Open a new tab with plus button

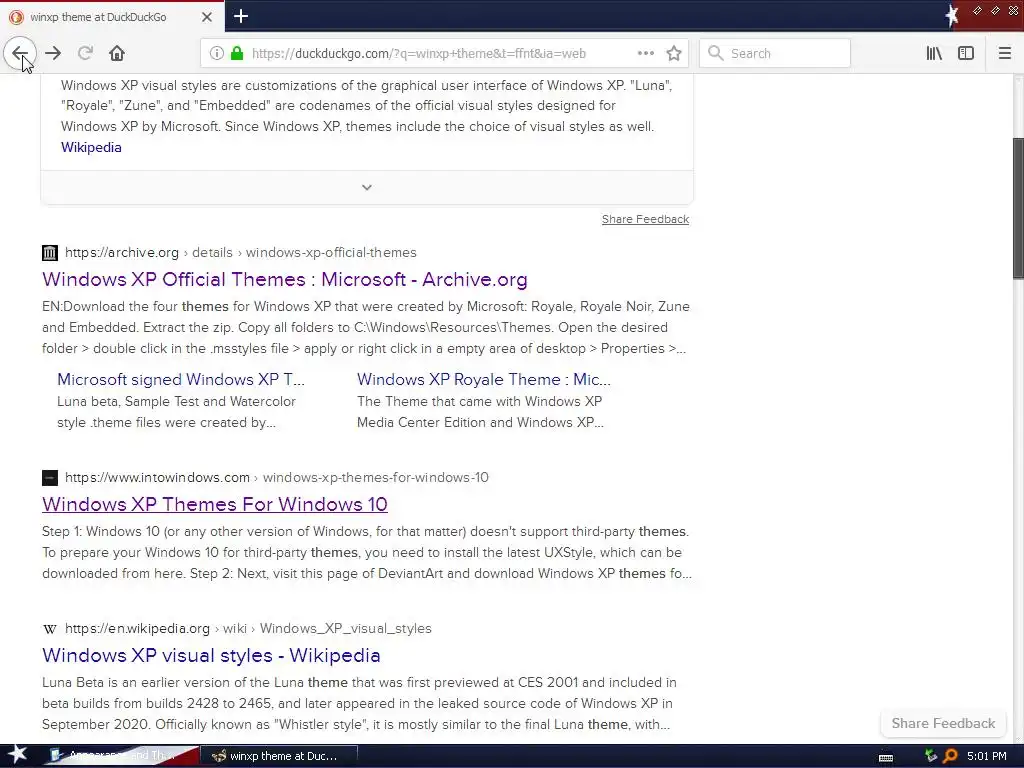click(x=241, y=16)
